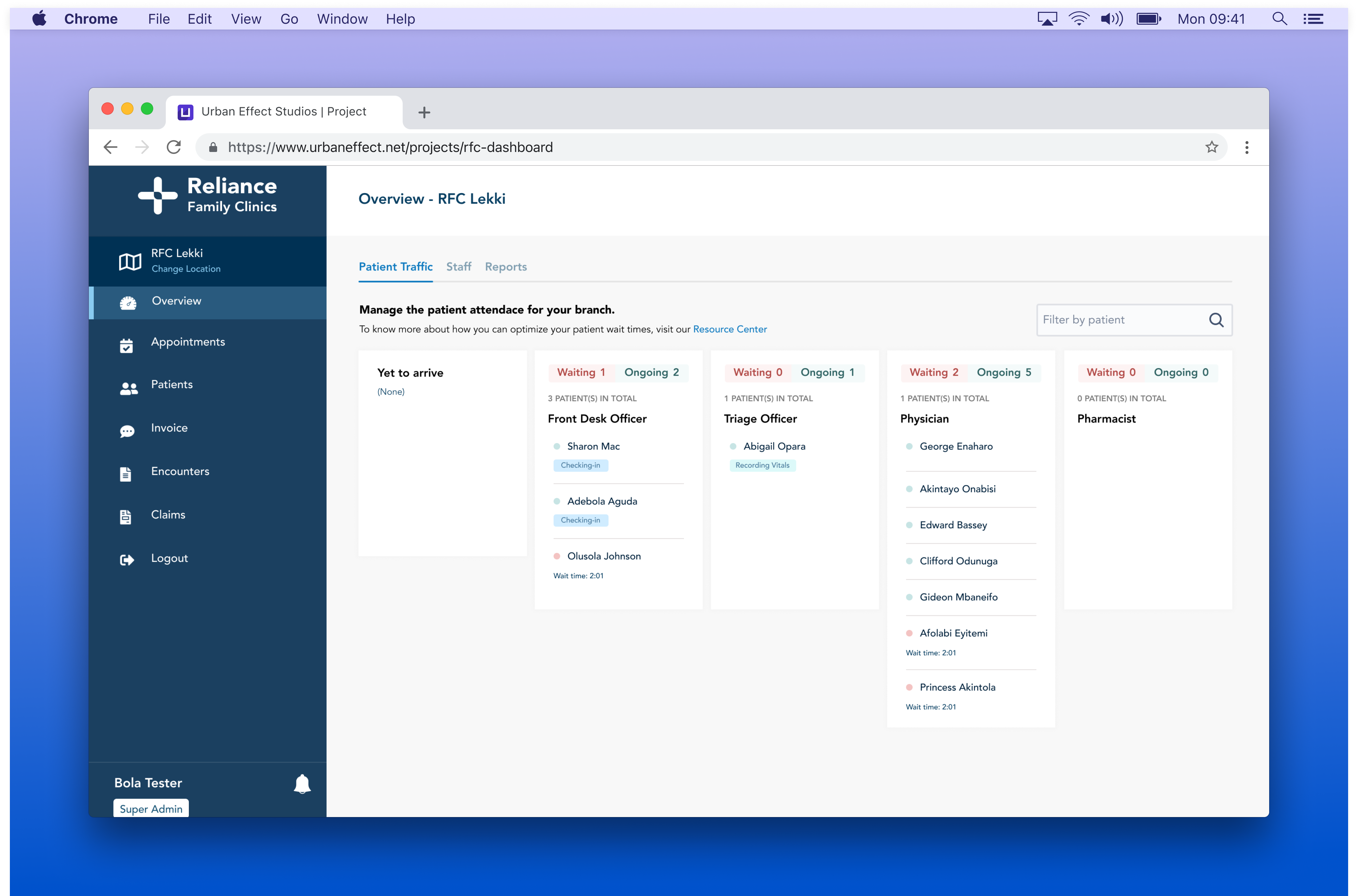
Task: Select patient Adebola Aguda
Action: [602, 501]
